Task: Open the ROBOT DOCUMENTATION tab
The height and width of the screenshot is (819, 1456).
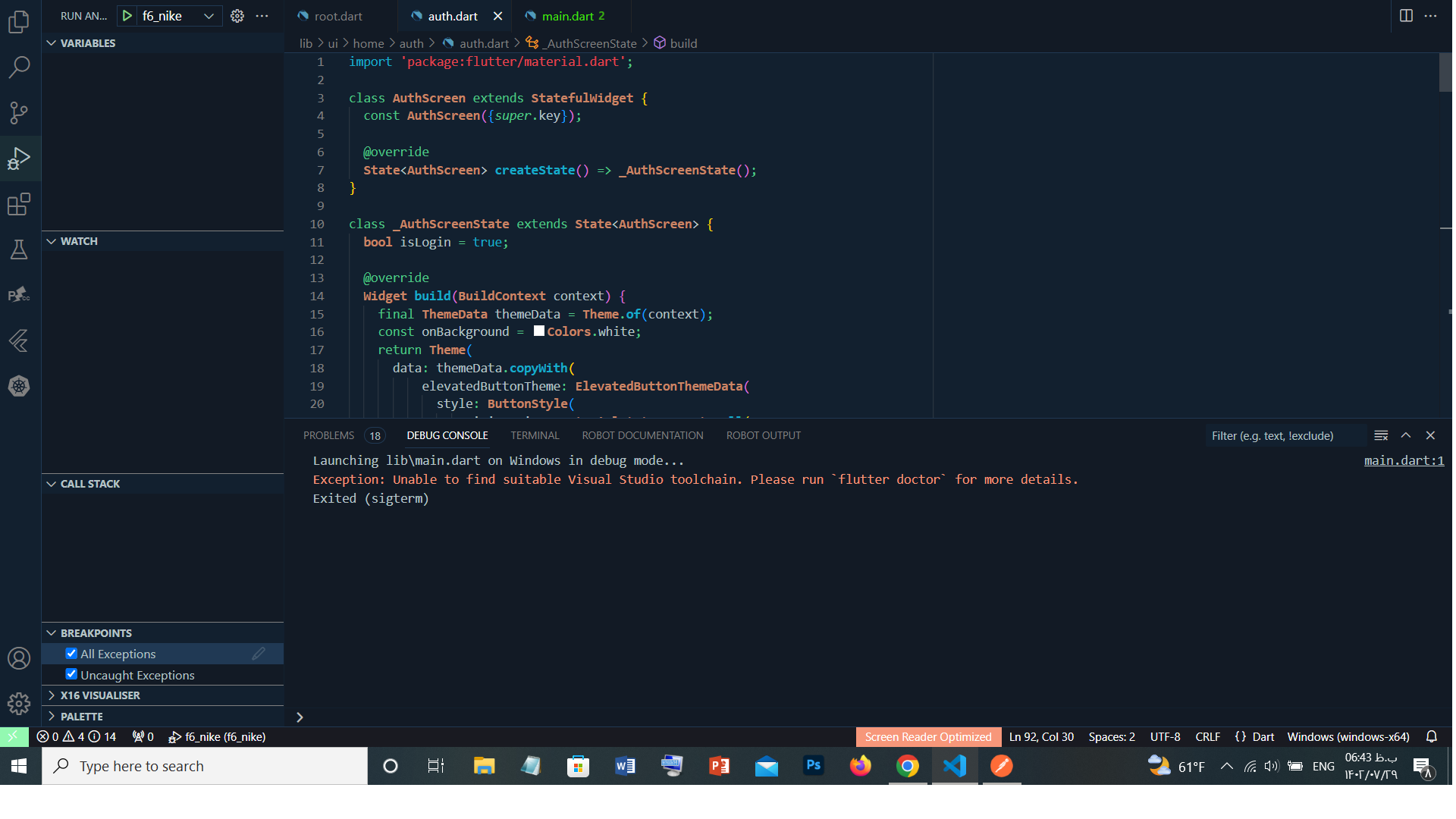Action: click(642, 435)
